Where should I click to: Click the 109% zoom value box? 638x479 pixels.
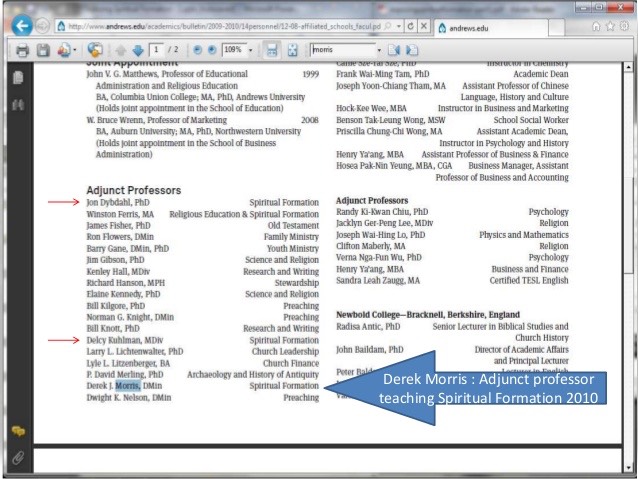click(234, 50)
